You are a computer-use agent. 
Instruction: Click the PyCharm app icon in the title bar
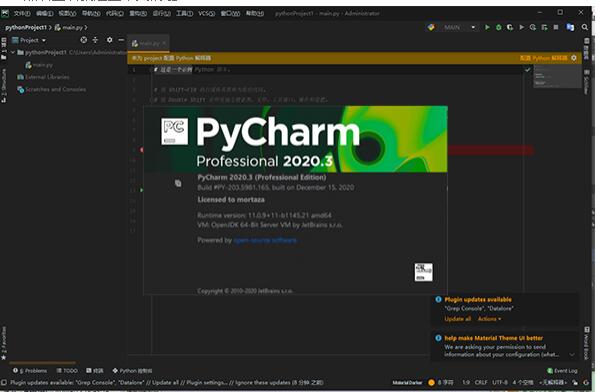pyautogui.click(x=5, y=14)
